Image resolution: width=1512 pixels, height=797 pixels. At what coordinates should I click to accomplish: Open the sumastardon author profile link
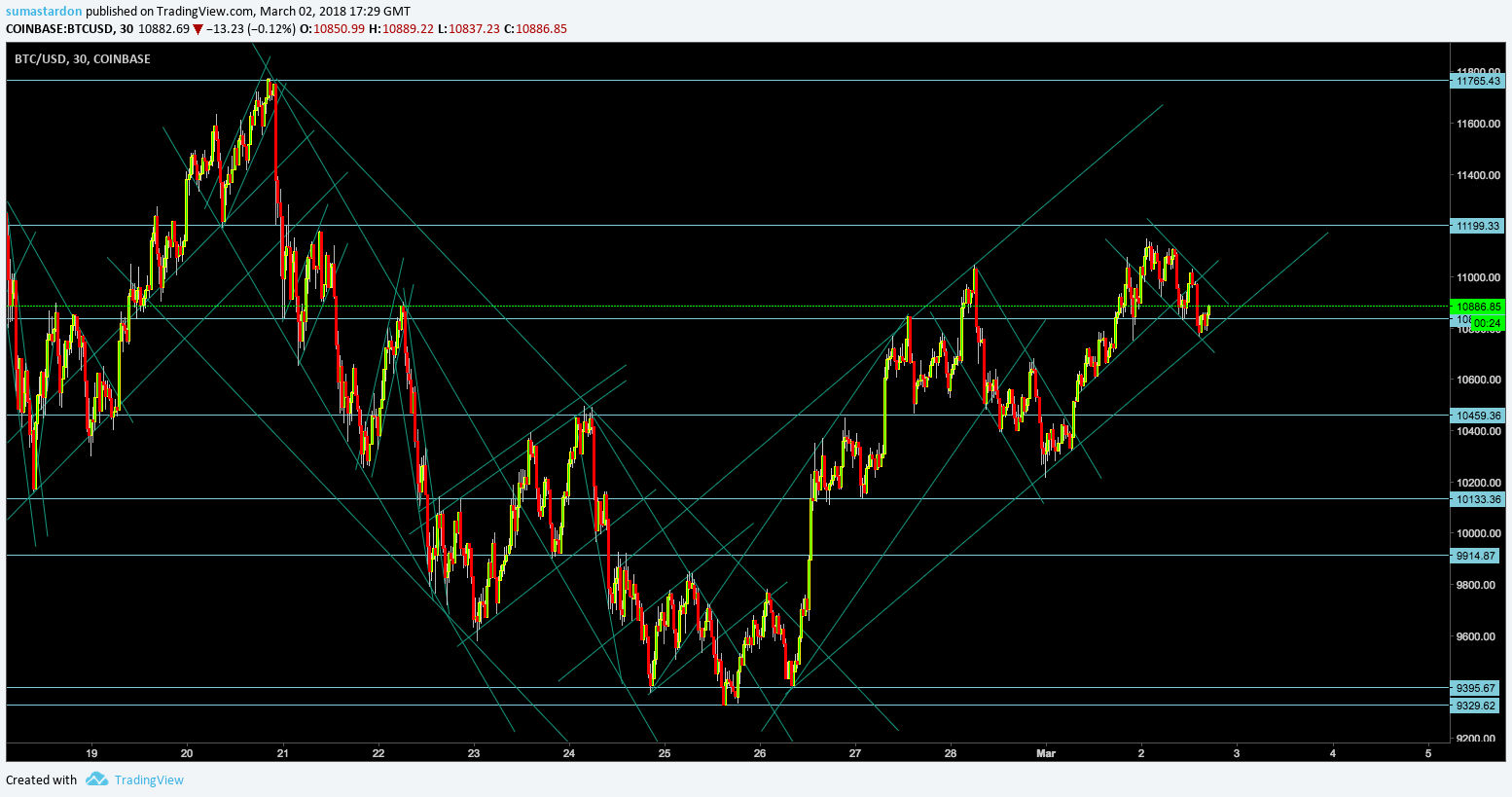[44, 12]
